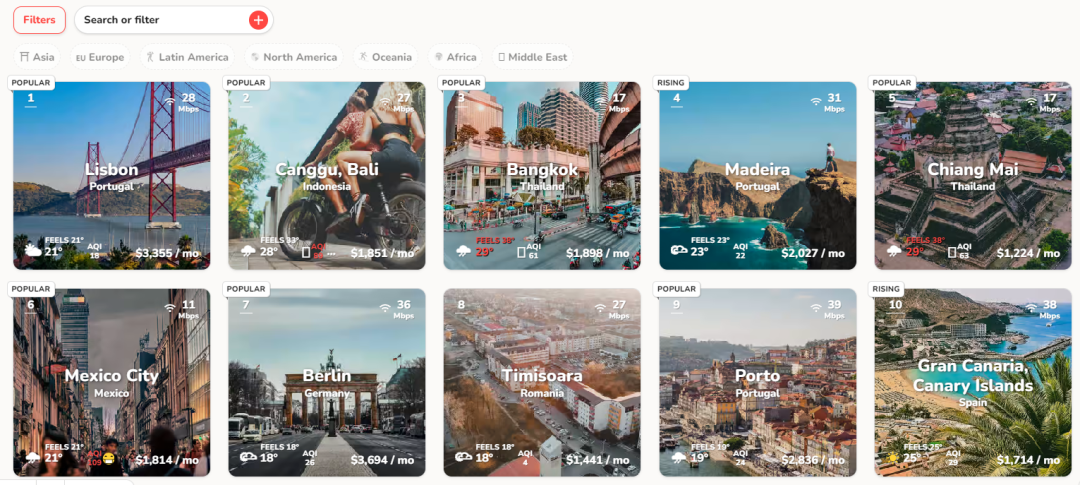Image resolution: width=1080 pixels, height=485 pixels.
Task: Click the rain cloud icon on Bangkok card
Action: pos(463,252)
